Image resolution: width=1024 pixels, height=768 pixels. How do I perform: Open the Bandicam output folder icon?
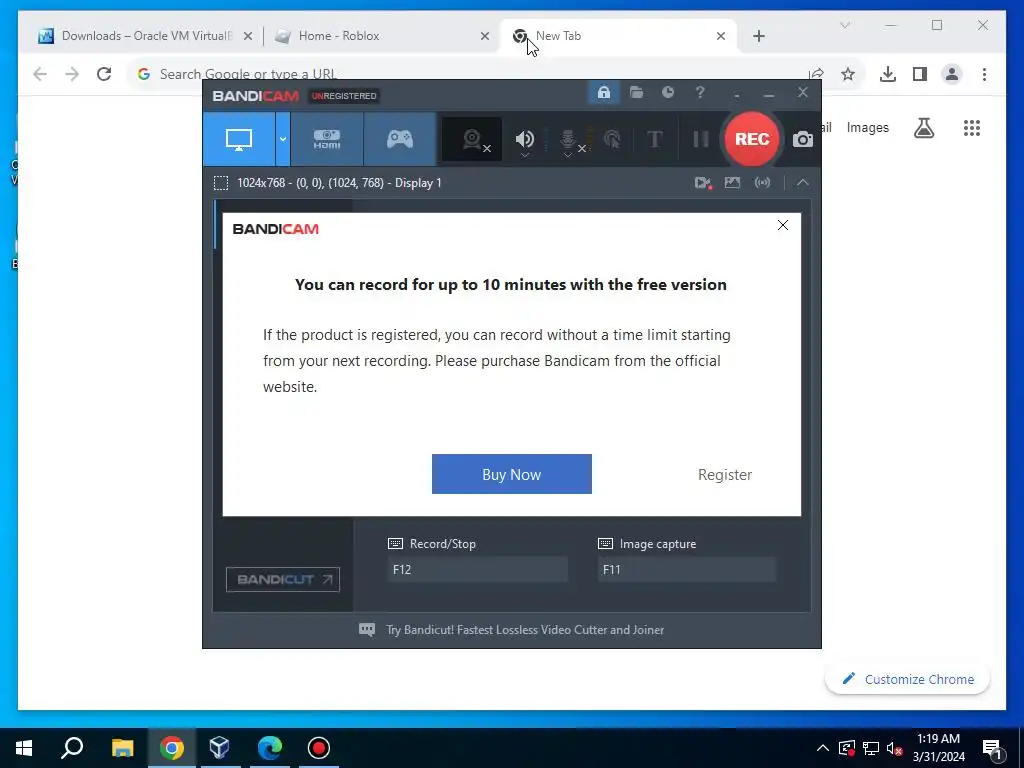(x=636, y=93)
